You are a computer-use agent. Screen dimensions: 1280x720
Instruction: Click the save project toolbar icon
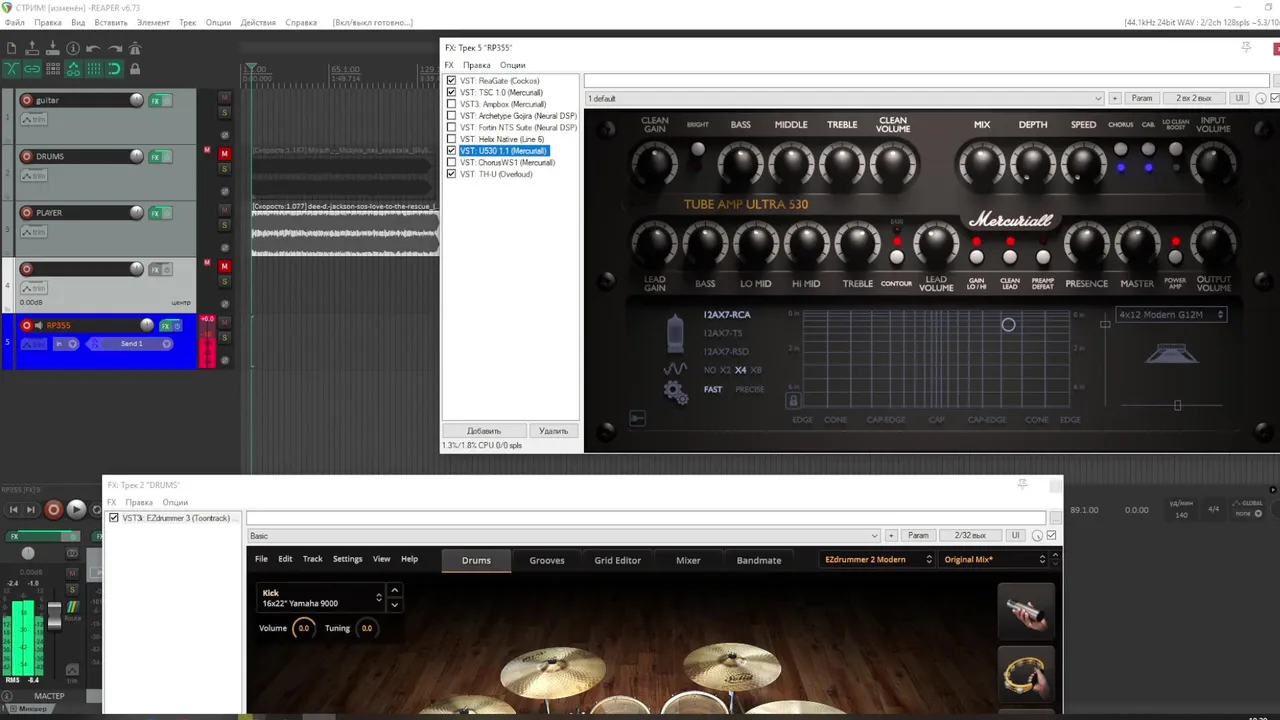pos(53,48)
